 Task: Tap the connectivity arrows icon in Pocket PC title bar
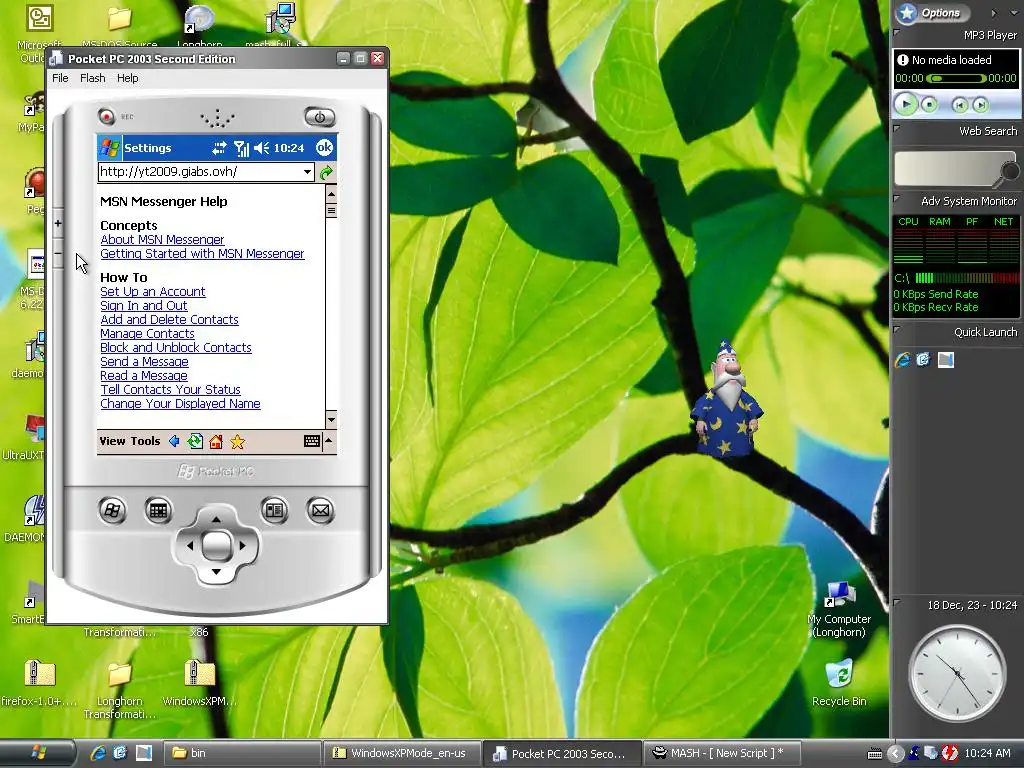[x=219, y=148]
